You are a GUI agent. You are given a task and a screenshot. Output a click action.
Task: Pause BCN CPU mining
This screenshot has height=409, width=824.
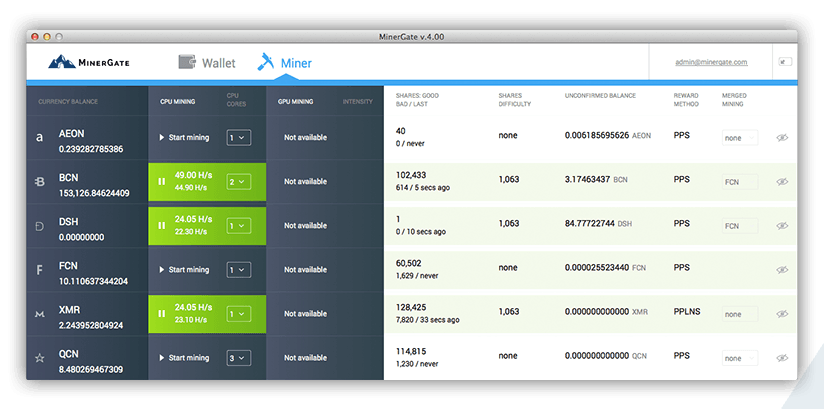(x=162, y=181)
